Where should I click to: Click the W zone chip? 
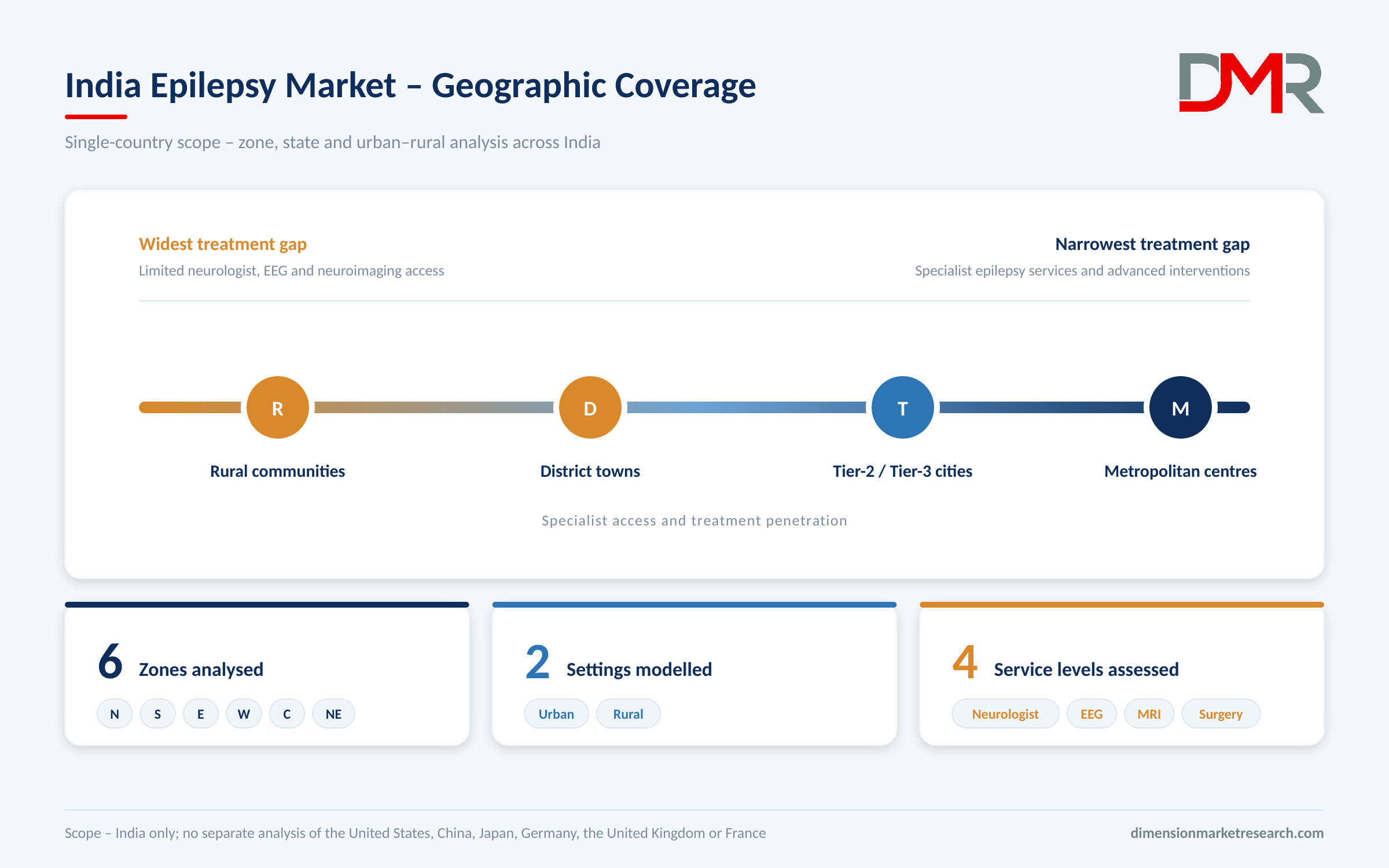pos(244,713)
